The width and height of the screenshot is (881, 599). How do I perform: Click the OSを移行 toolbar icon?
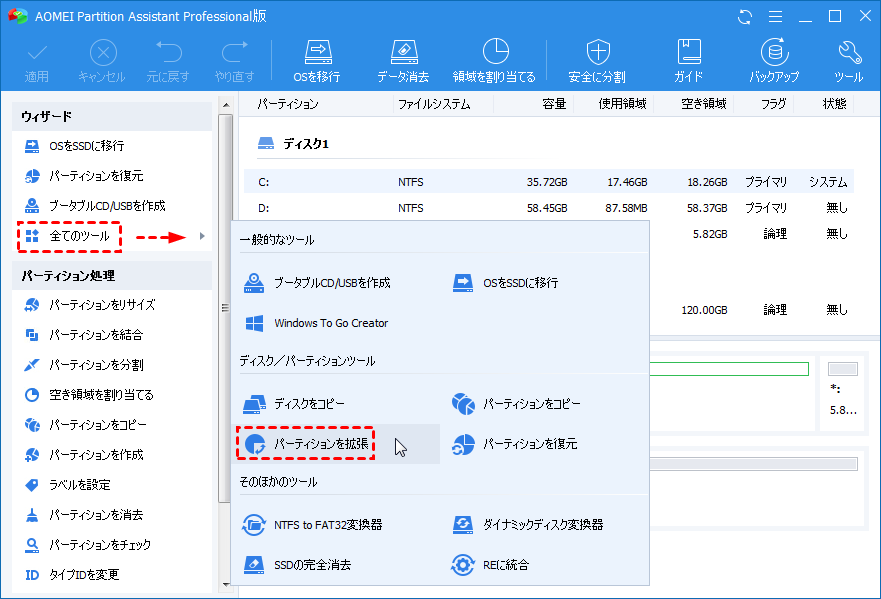(x=317, y=61)
